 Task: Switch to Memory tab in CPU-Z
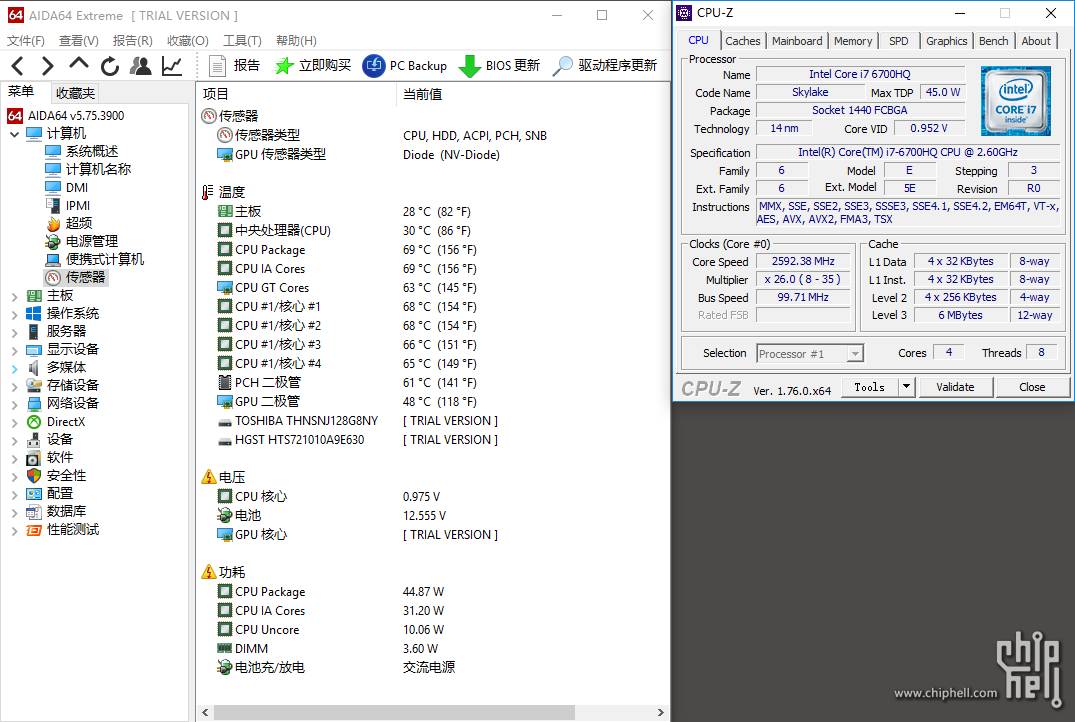[853, 41]
